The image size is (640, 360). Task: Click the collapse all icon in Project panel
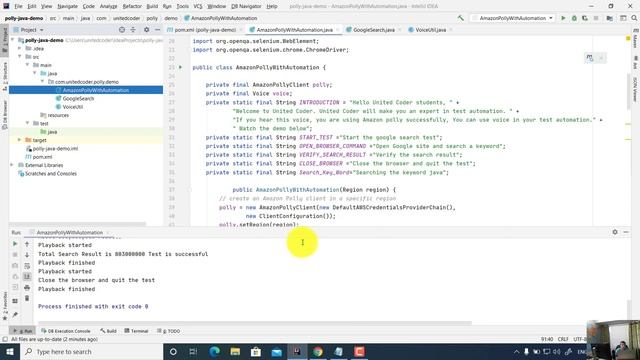(x=133, y=30)
